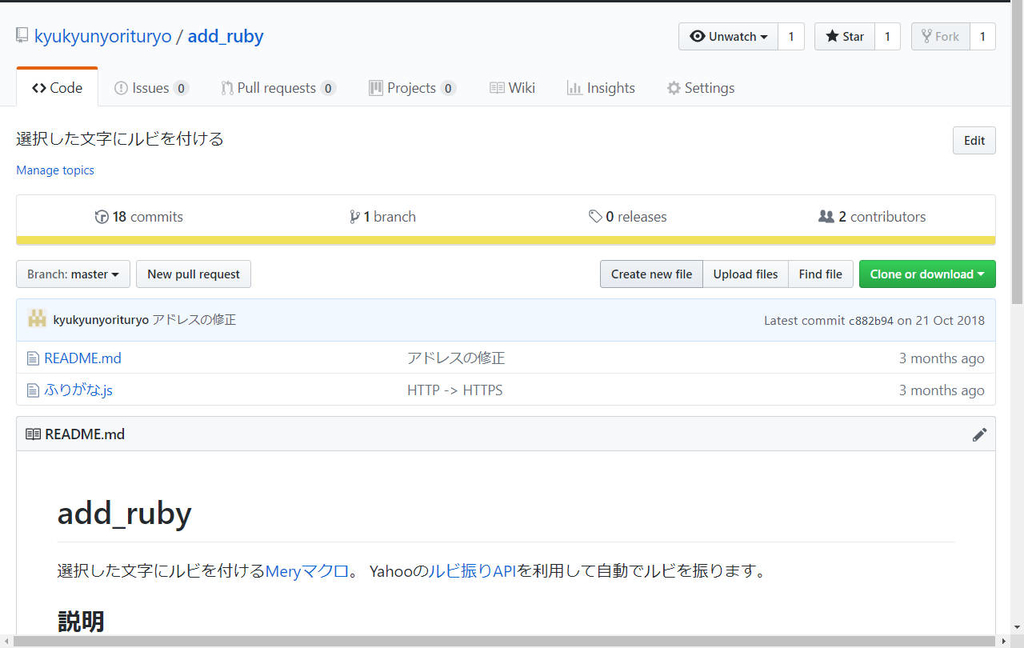The width and height of the screenshot is (1024, 648).
Task: Go to the Projects tab
Action: click(412, 88)
